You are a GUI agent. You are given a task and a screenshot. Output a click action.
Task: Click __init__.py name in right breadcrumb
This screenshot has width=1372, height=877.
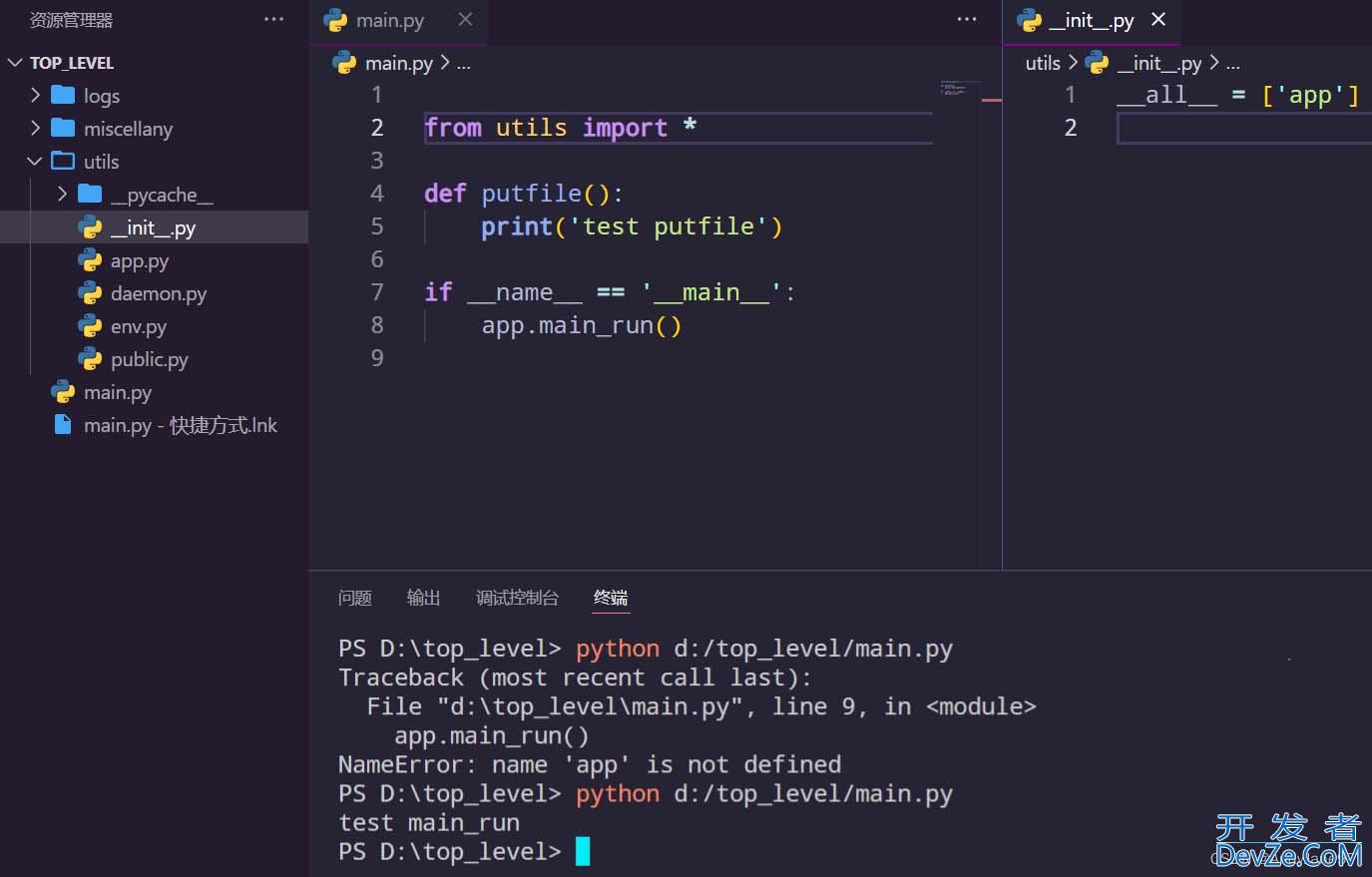pos(1159,63)
